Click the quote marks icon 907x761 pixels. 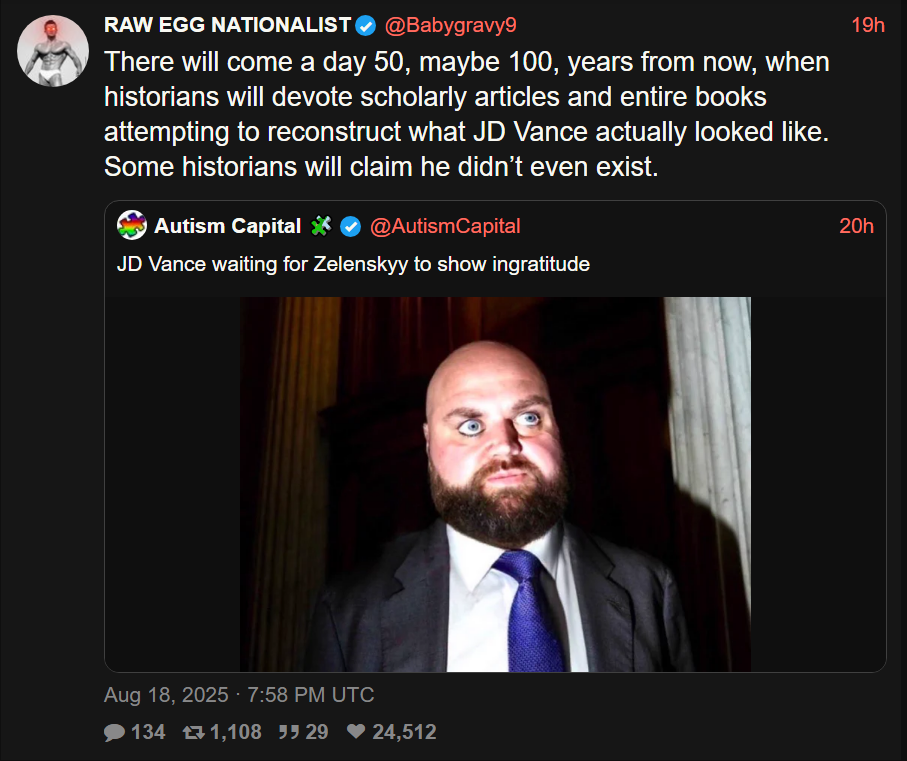(288, 733)
